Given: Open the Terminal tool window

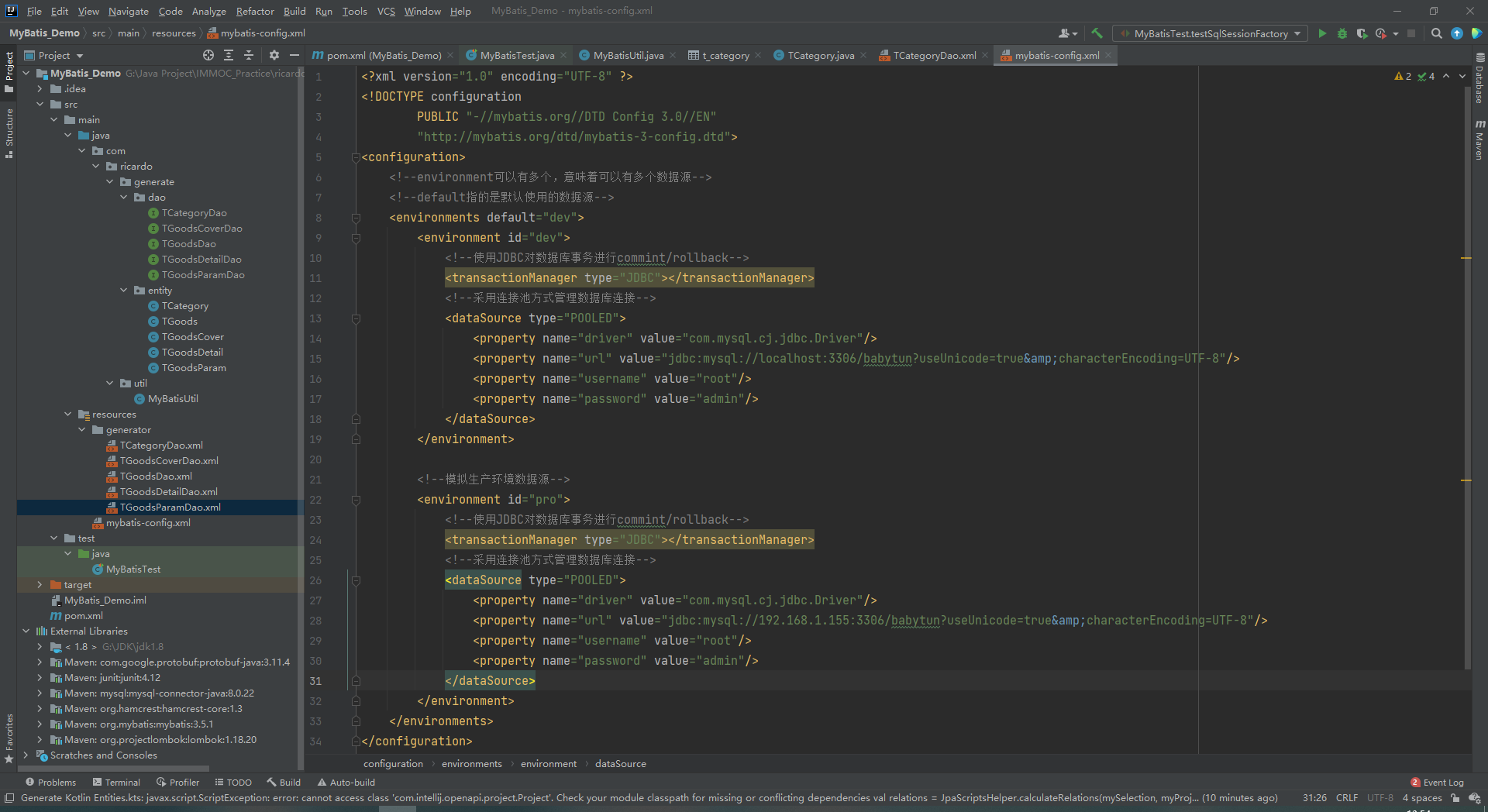Looking at the screenshot, I should click(x=116, y=783).
